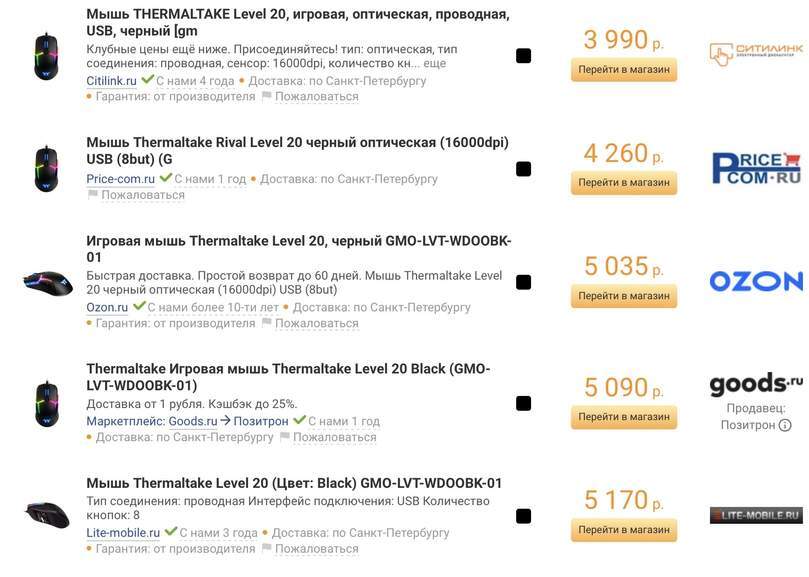
Task: Open 'С нами более 10-ти лет' details
Action: coord(213,307)
